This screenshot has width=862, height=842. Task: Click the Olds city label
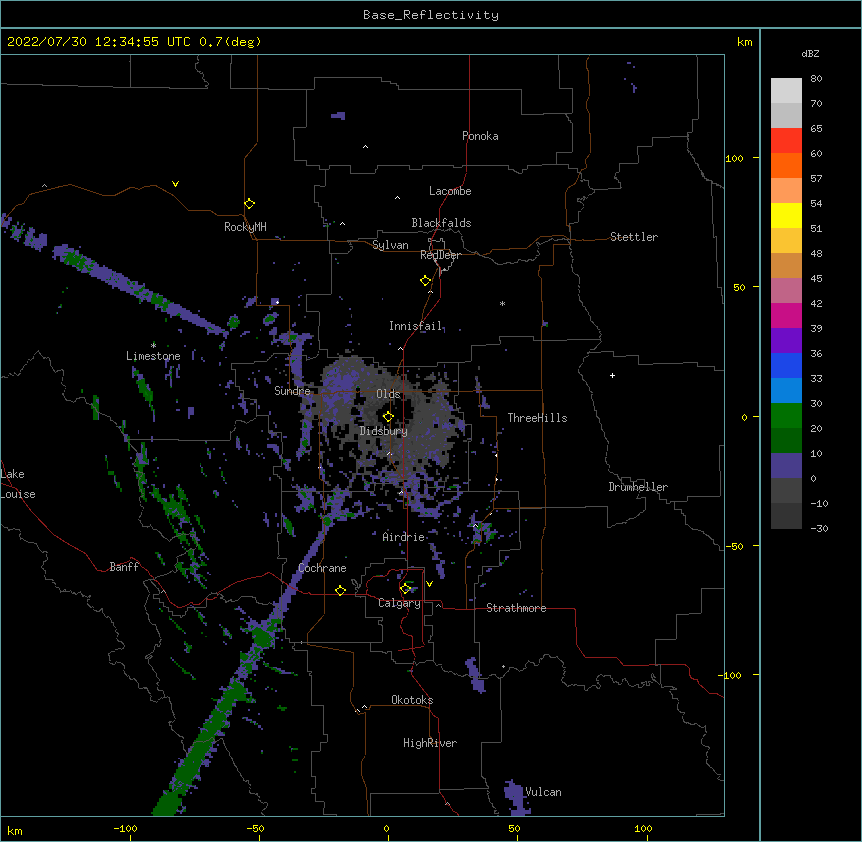388,394
